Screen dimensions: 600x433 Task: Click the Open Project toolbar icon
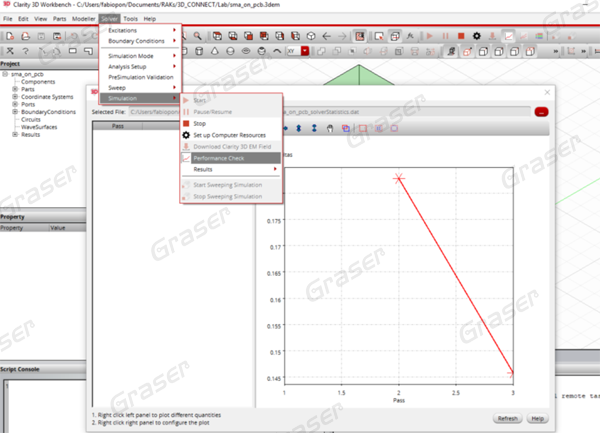[x=26, y=36]
